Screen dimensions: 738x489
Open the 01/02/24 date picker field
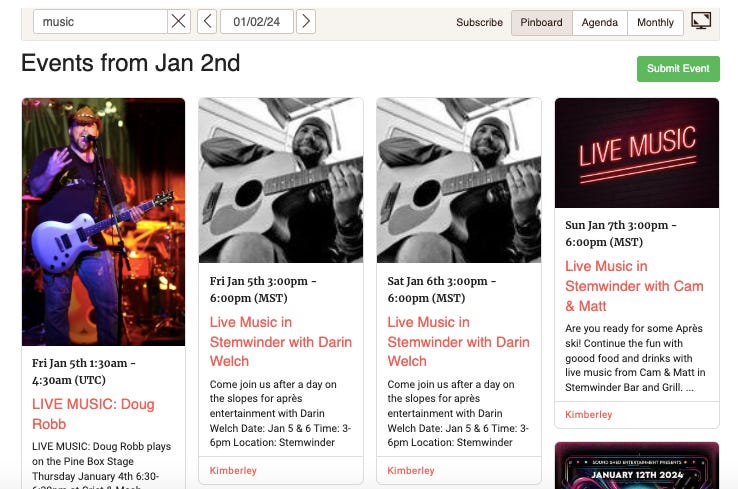tap(257, 22)
